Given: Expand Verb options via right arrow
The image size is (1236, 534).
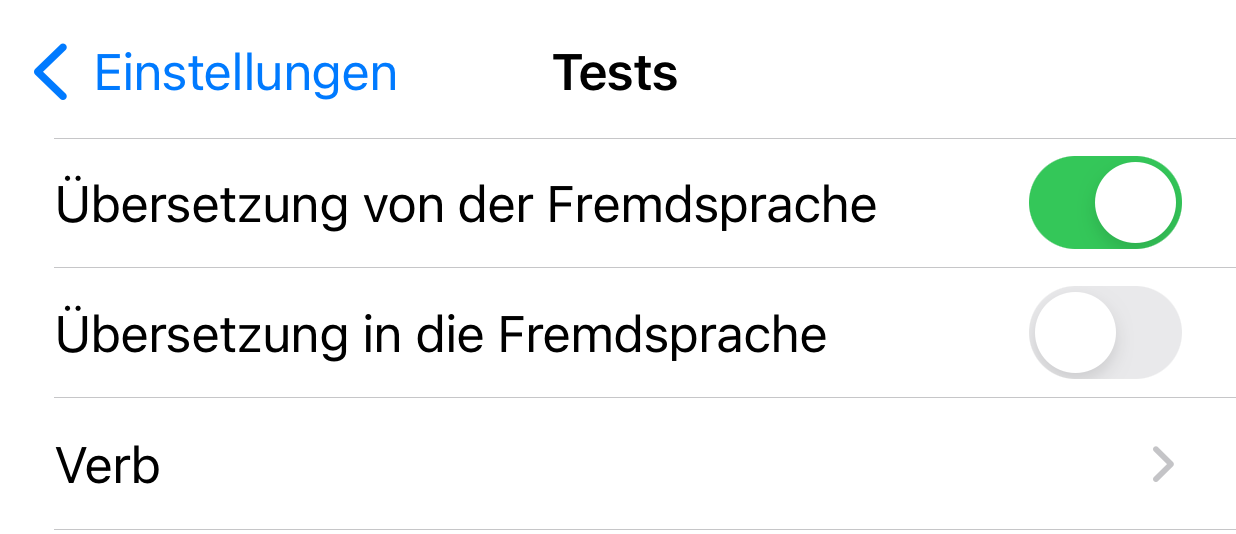Looking at the screenshot, I should point(1162,465).
